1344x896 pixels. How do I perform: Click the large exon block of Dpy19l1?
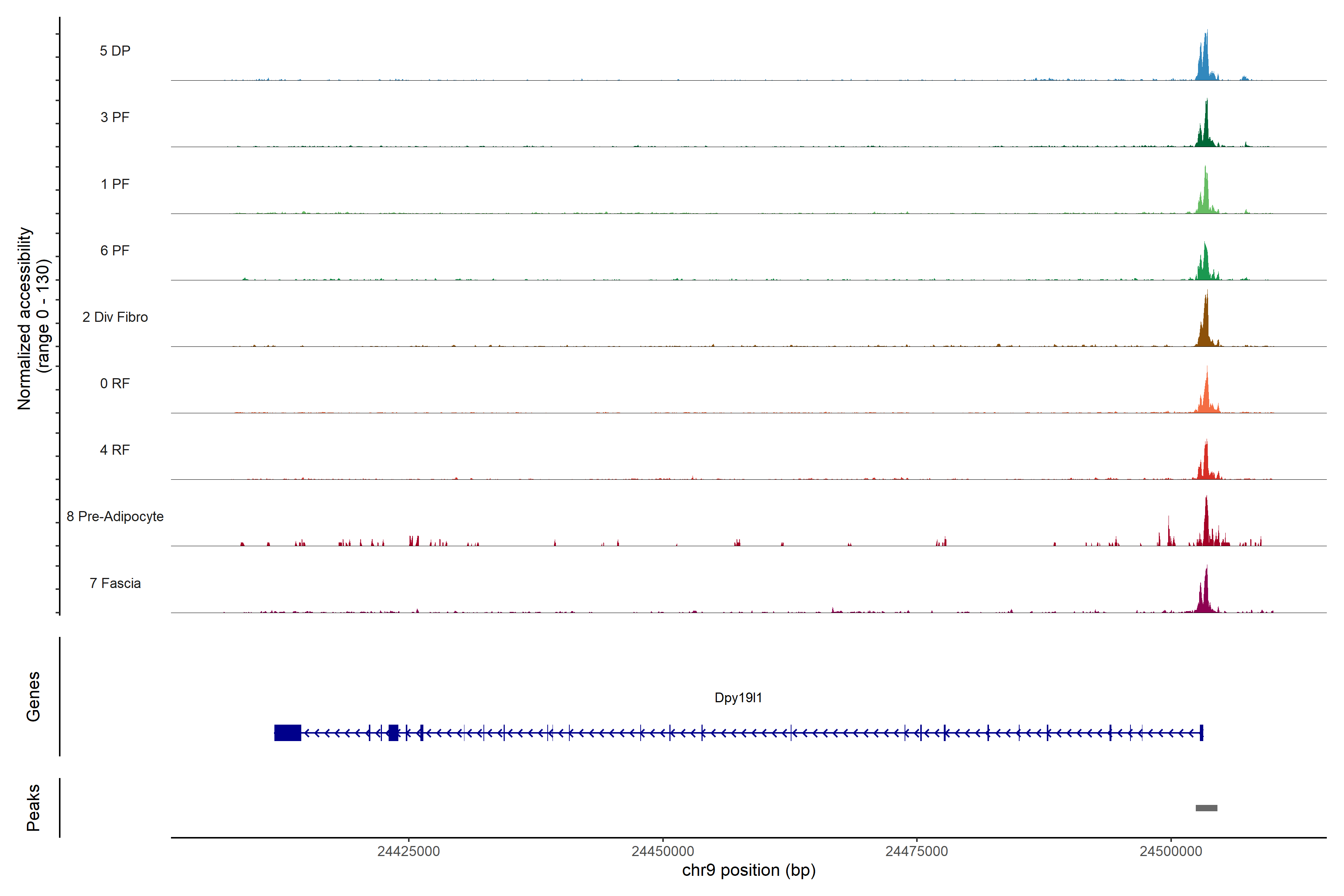[287, 732]
